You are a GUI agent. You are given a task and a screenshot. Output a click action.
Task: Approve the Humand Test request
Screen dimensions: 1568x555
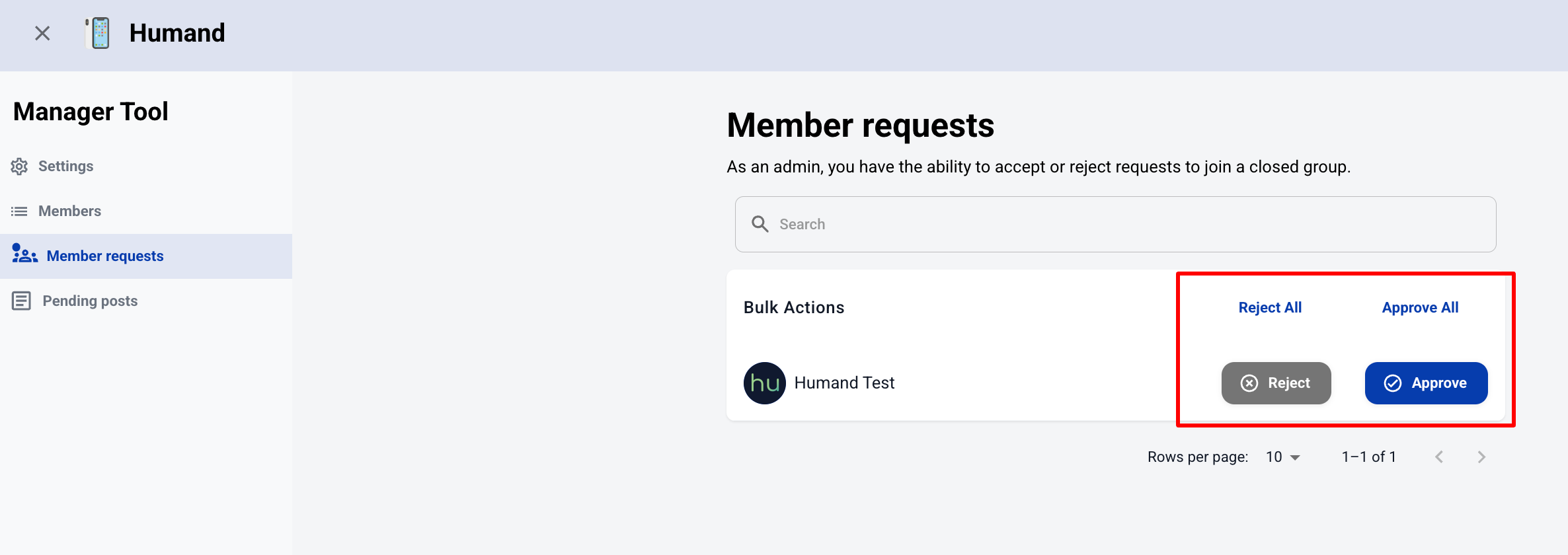coord(1426,383)
